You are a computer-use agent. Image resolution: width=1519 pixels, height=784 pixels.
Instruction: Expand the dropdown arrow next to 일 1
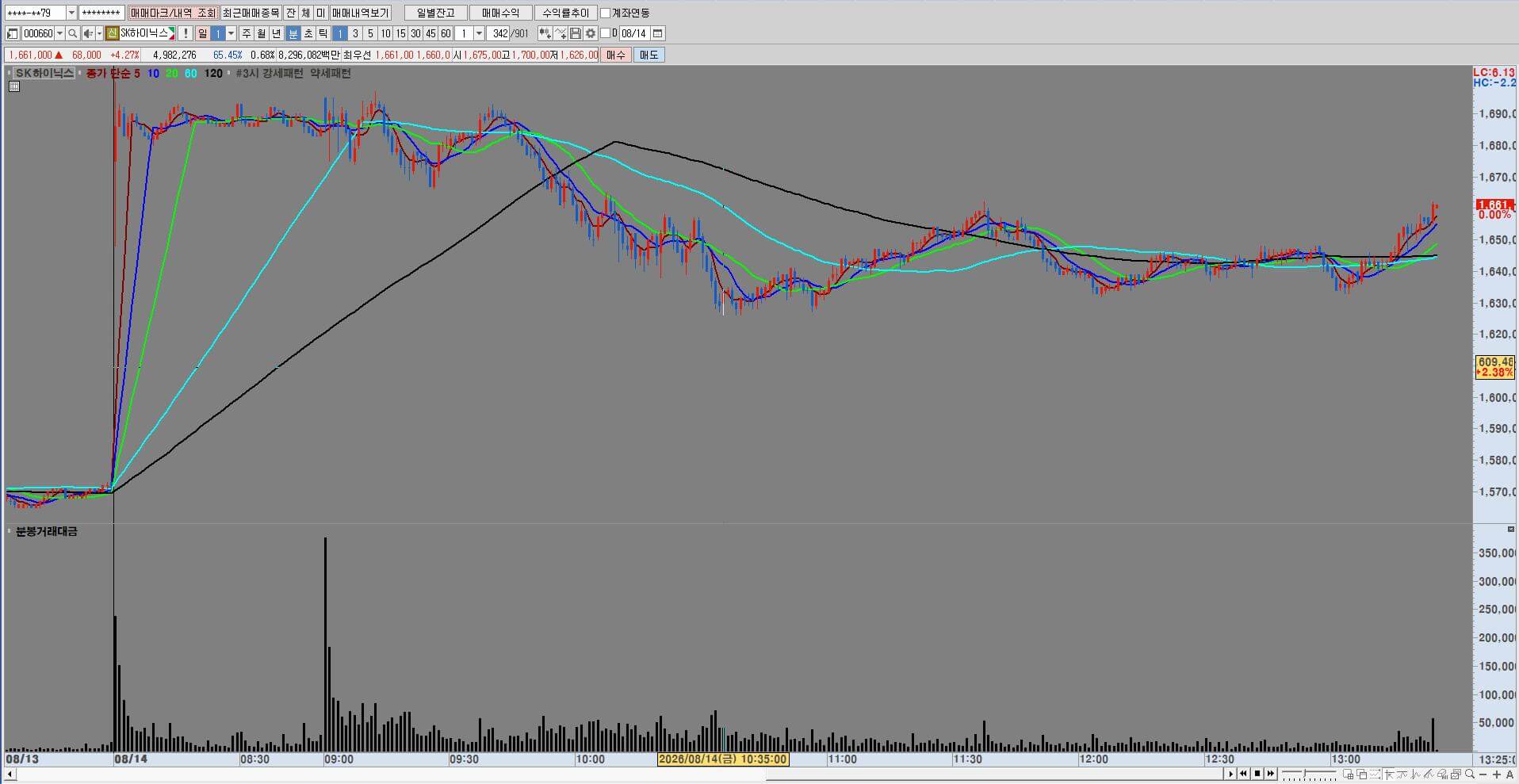[231, 33]
